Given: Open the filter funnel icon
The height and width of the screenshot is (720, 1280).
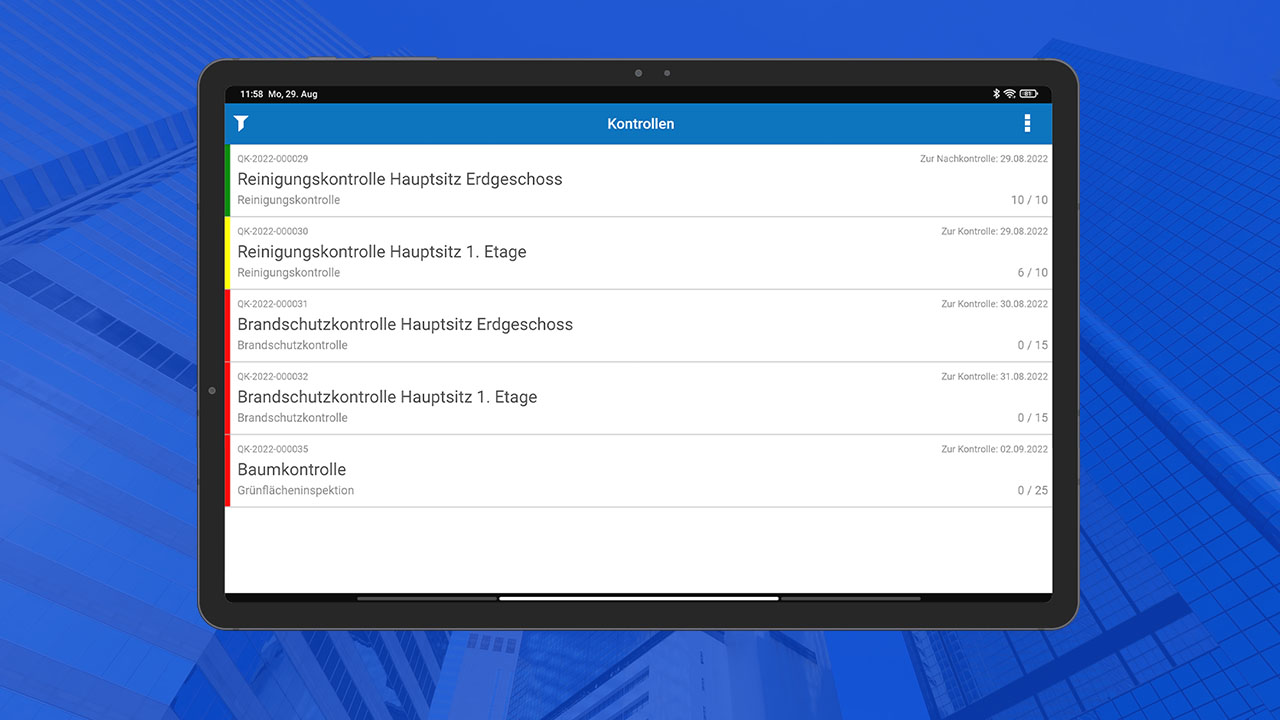Looking at the screenshot, I should (241, 123).
